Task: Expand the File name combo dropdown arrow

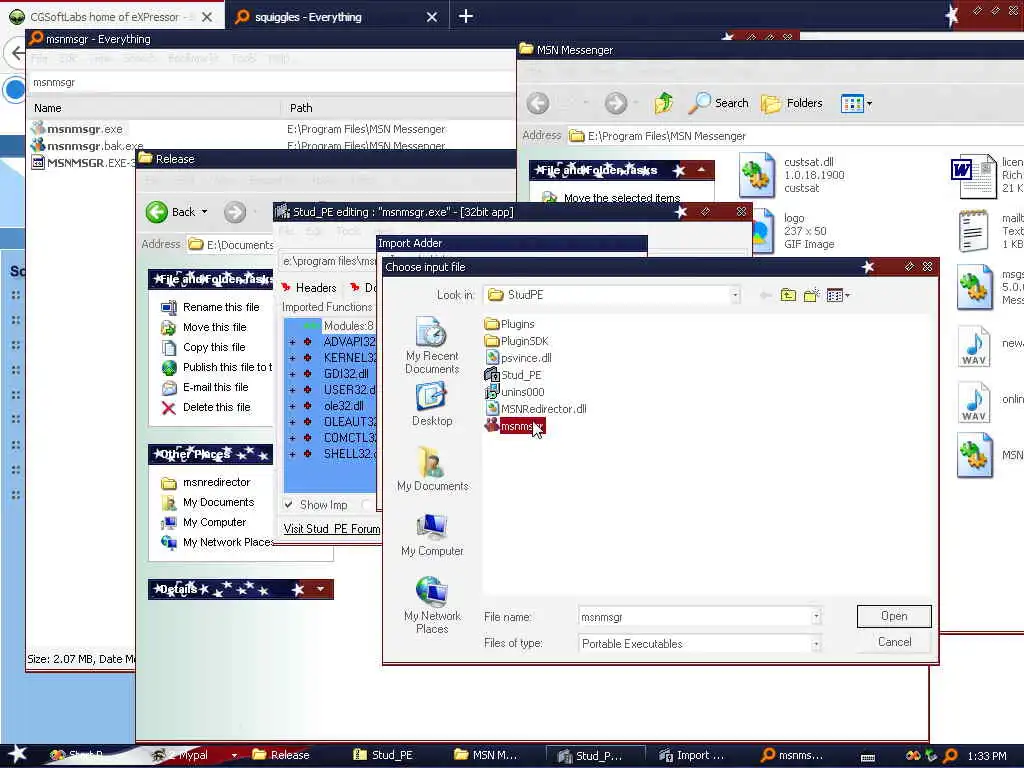Action: [x=816, y=616]
